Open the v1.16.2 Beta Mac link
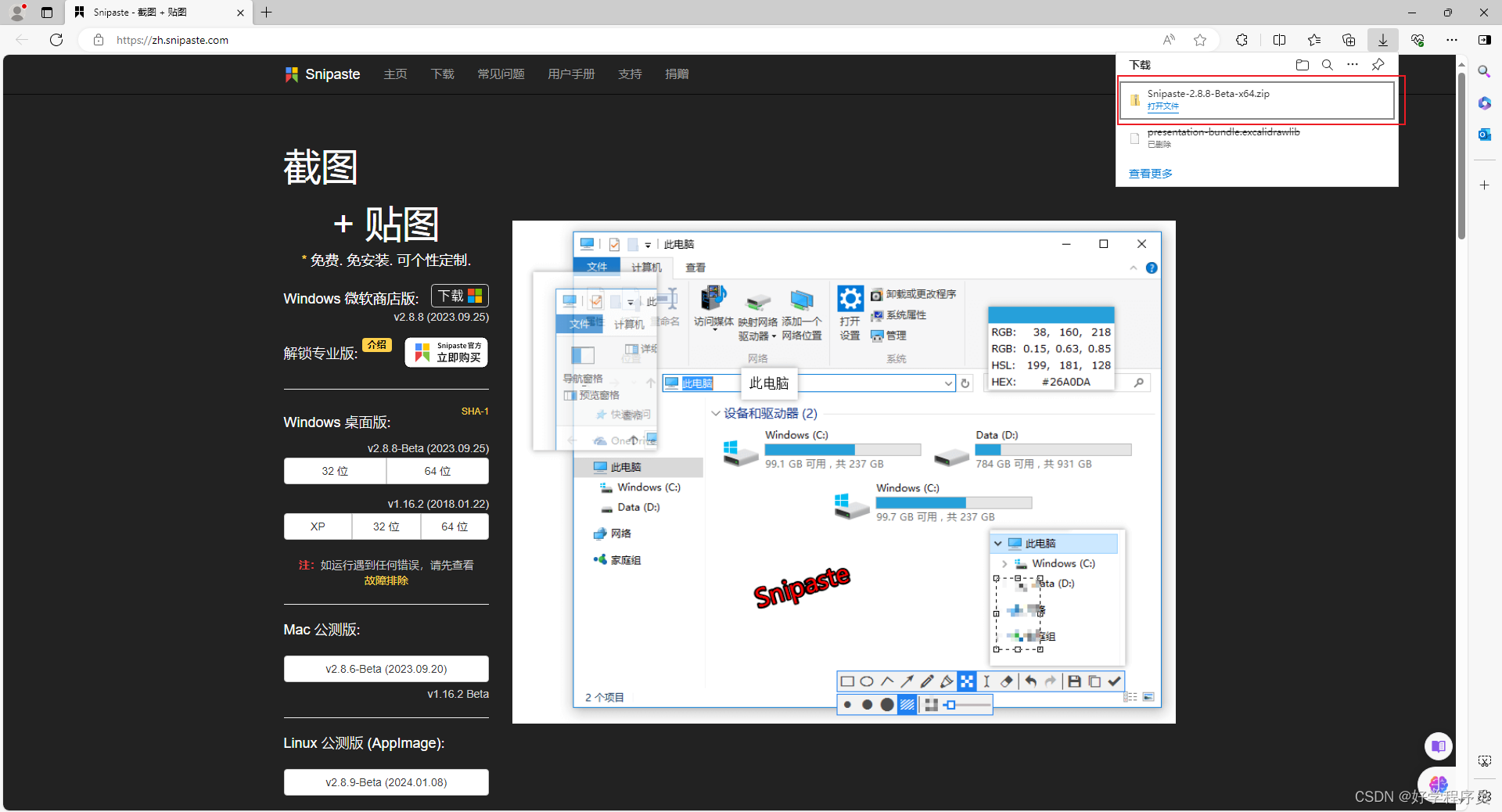The image size is (1502, 812). point(458,694)
